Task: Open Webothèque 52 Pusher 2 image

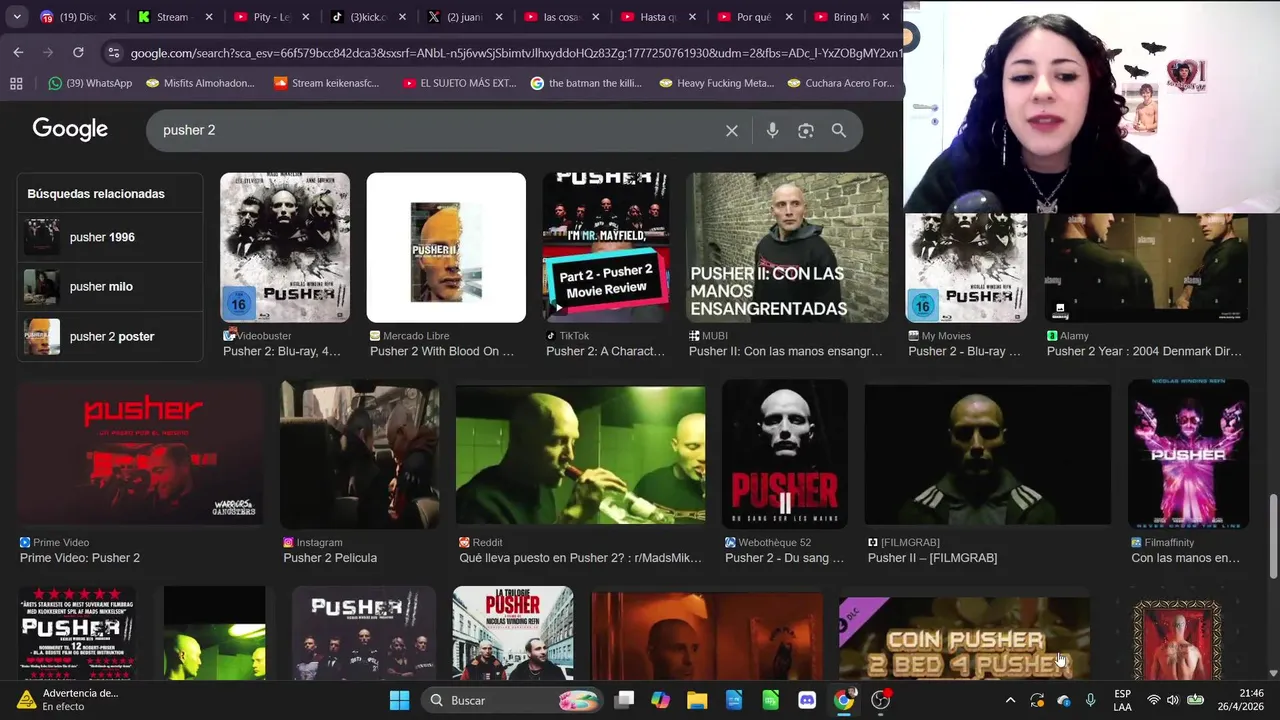Action: (785, 453)
